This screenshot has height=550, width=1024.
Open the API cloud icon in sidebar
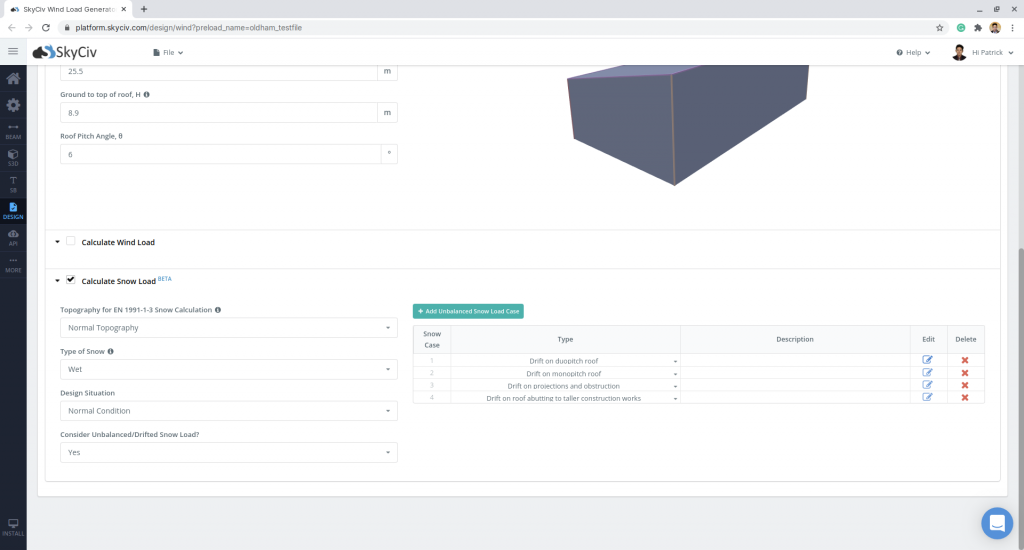tap(13, 236)
